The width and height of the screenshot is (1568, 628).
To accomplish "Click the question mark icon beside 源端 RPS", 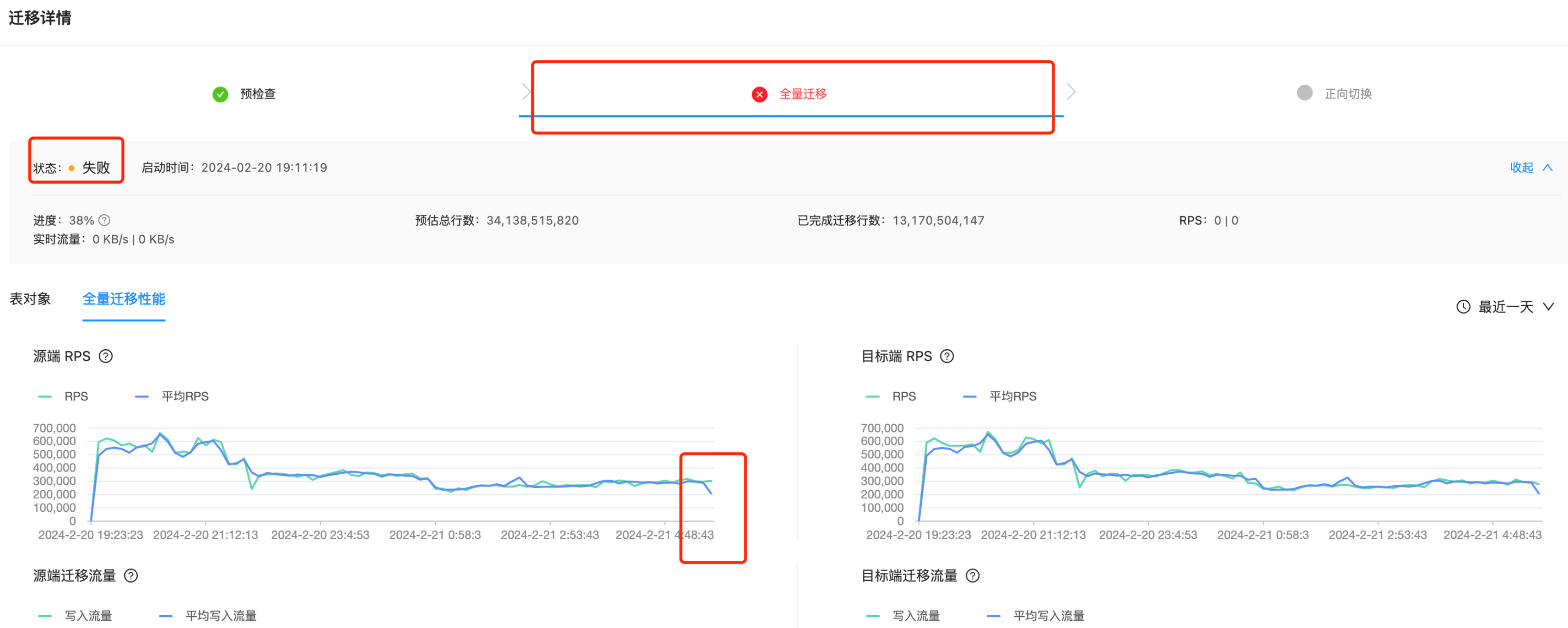I will [x=107, y=356].
